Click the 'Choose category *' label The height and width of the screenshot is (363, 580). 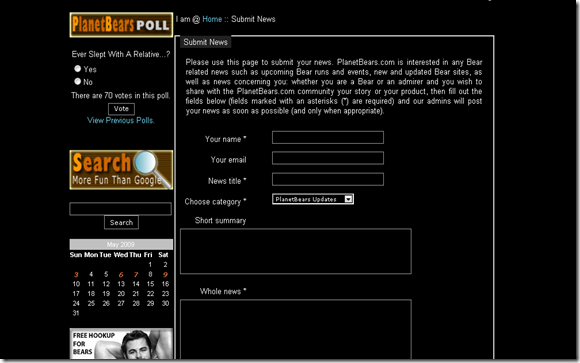click(215, 202)
